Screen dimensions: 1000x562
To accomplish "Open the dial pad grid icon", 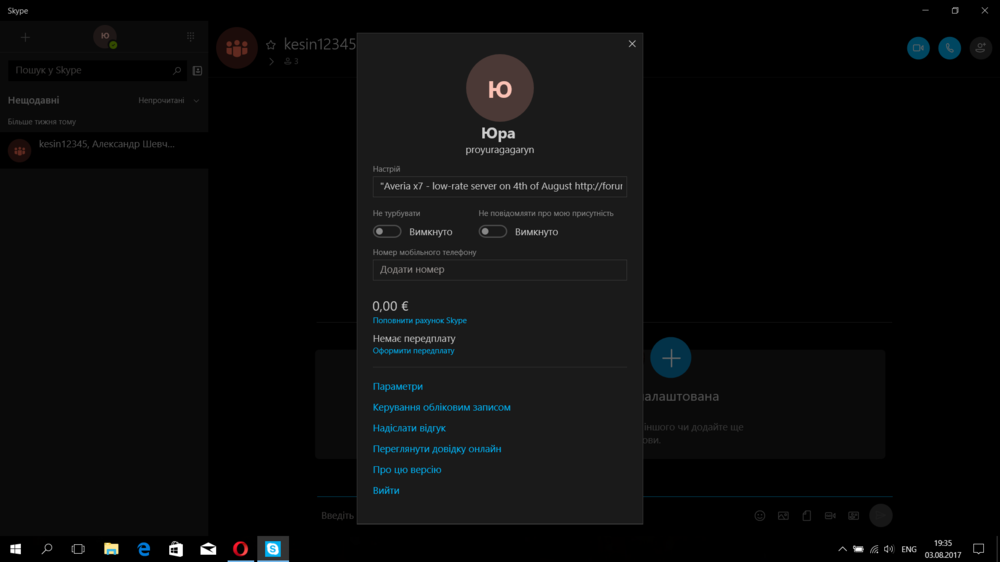I will pyautogui.click(x=191, y=36).
